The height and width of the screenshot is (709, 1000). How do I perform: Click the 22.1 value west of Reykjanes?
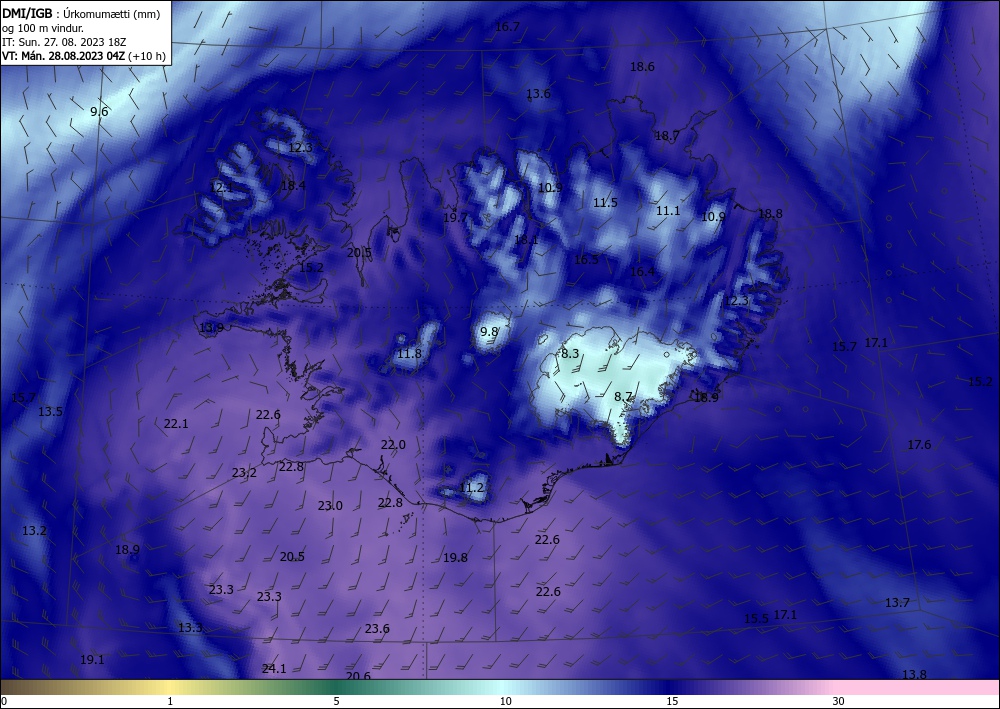pyautogui.click(x=176, y=423)
